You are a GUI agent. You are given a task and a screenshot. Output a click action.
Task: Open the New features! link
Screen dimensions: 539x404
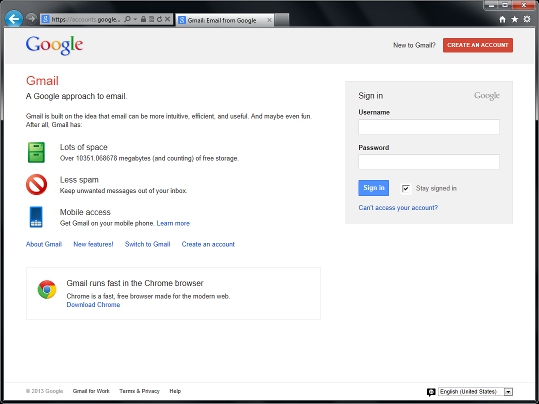[93, 244]
